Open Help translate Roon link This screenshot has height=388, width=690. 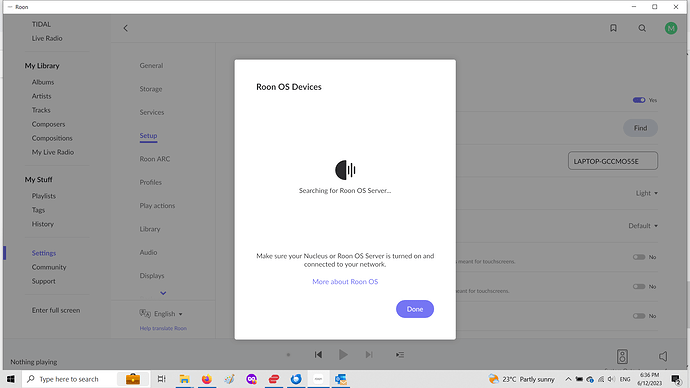[x=163, y=328]
